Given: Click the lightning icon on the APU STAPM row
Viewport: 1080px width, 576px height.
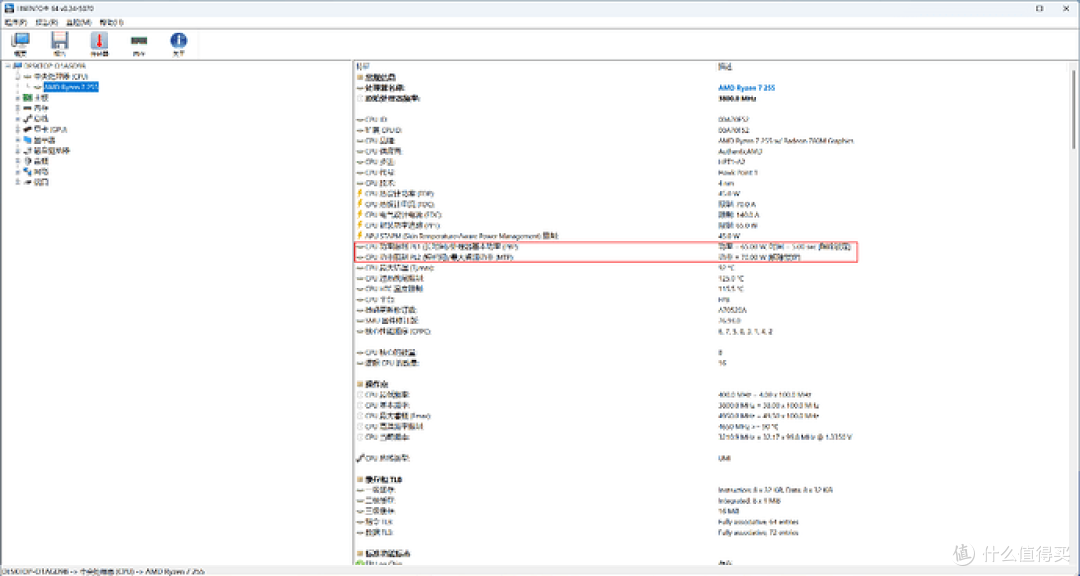Looking at the screenshot, I should click(360, 236).
